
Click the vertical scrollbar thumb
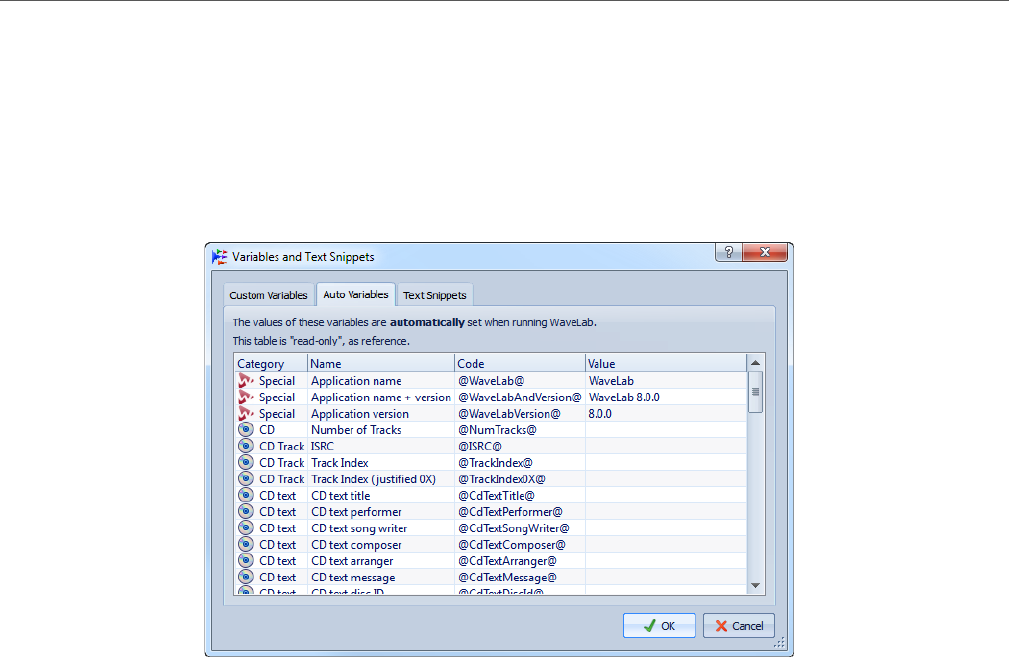(755, 392)
